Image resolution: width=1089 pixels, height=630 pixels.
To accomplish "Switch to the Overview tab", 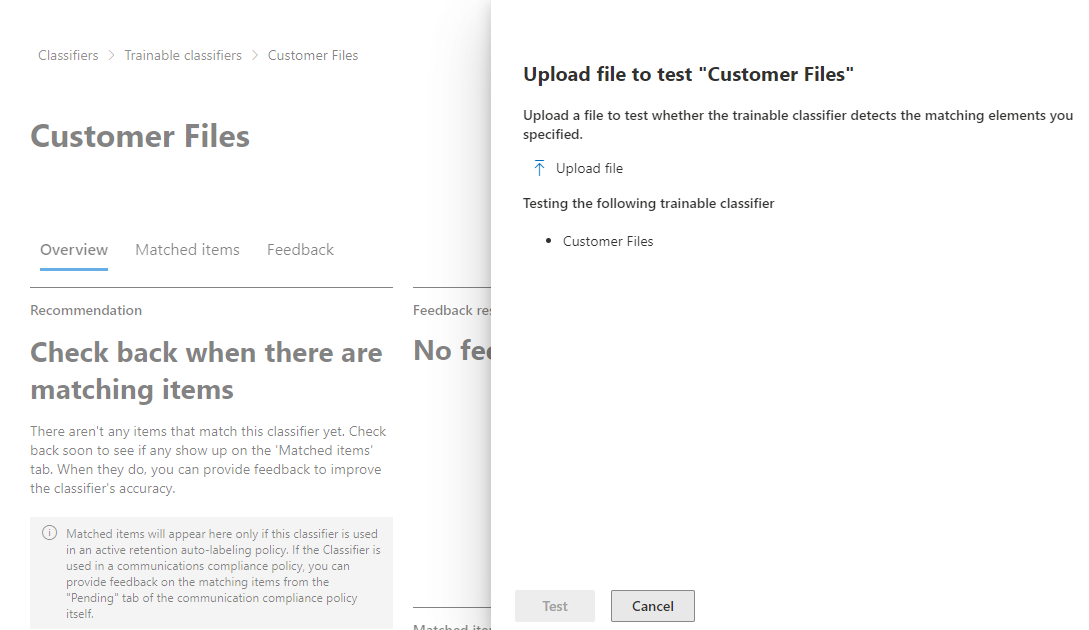I will (x=74, y=250).
